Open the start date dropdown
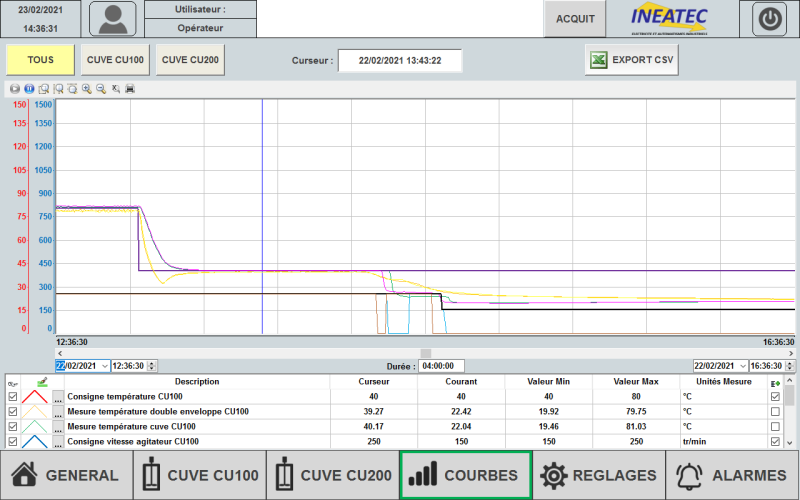 pos(105,366)
